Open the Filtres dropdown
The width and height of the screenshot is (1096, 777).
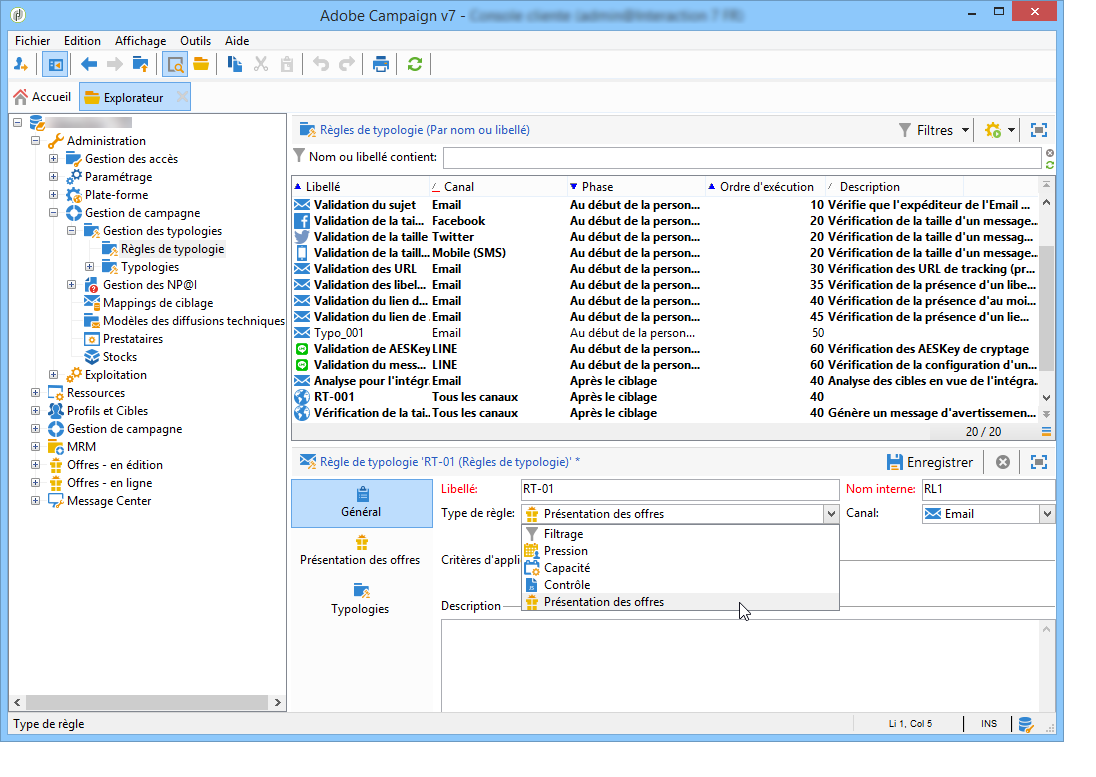click(x=934, y=130)
